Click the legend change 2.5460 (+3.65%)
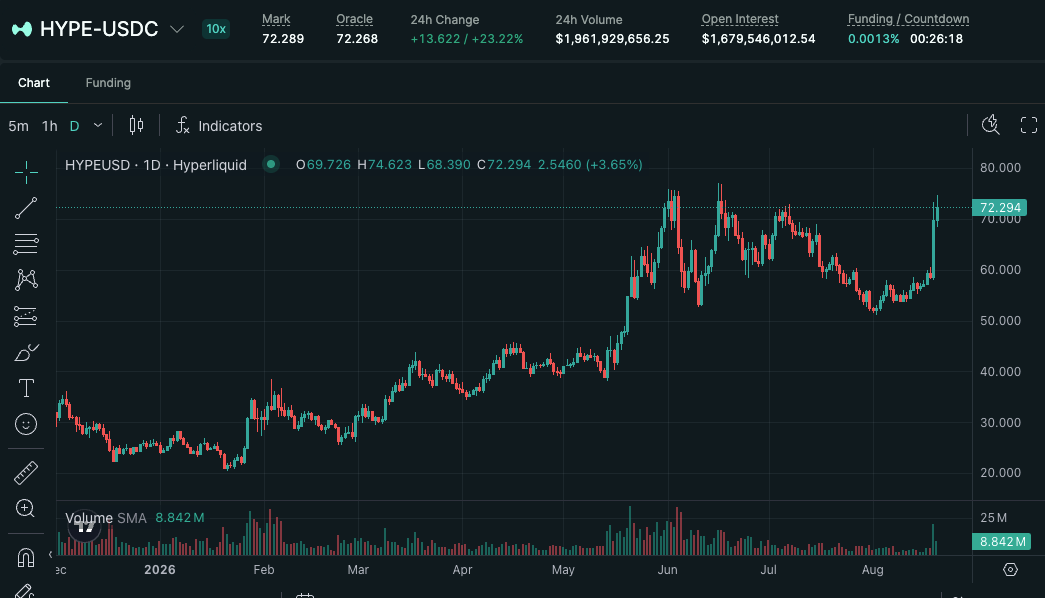The width and height of the screenshot is (1045, 598). 590,165
